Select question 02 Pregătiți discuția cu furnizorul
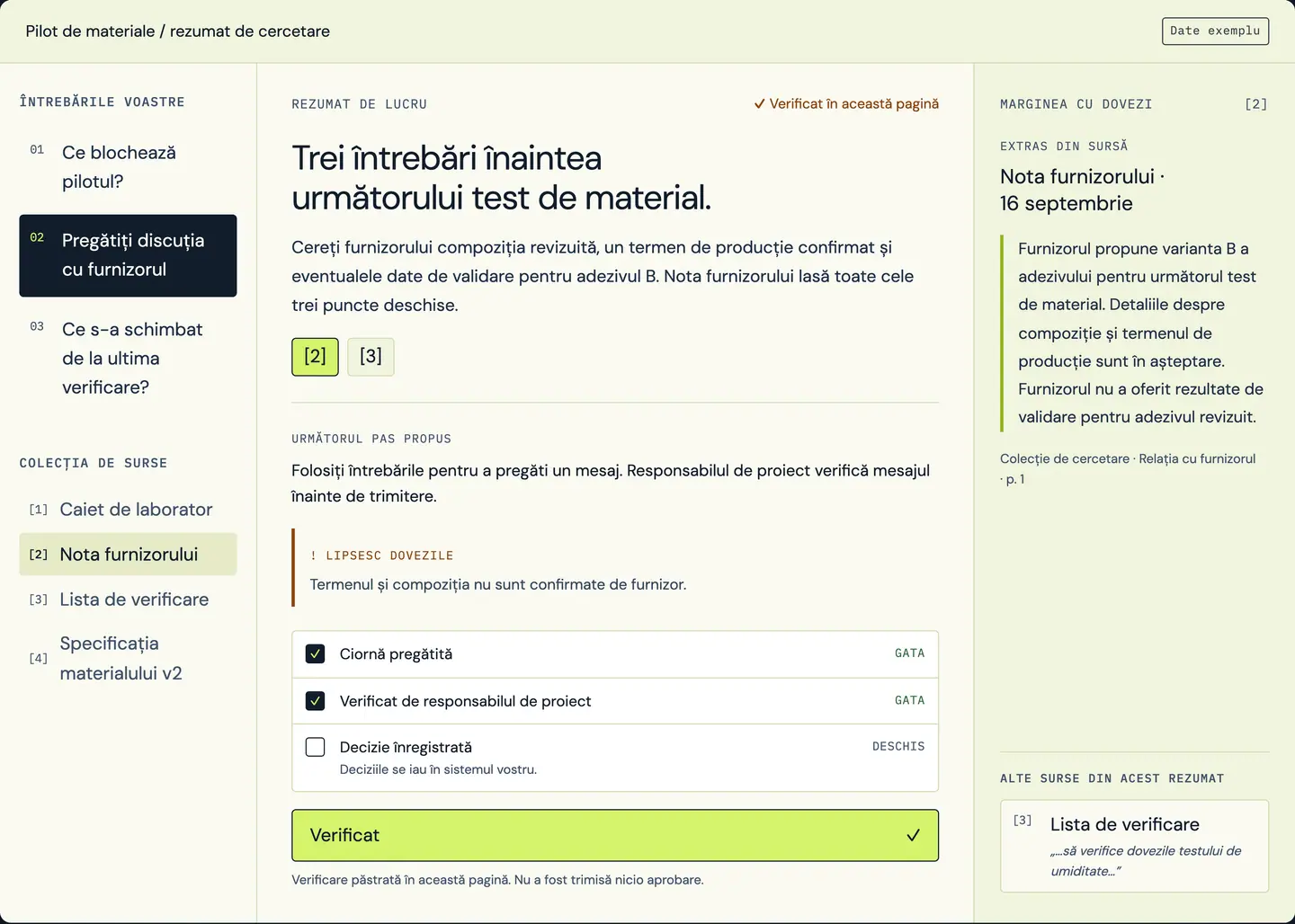 coord(128,255)
